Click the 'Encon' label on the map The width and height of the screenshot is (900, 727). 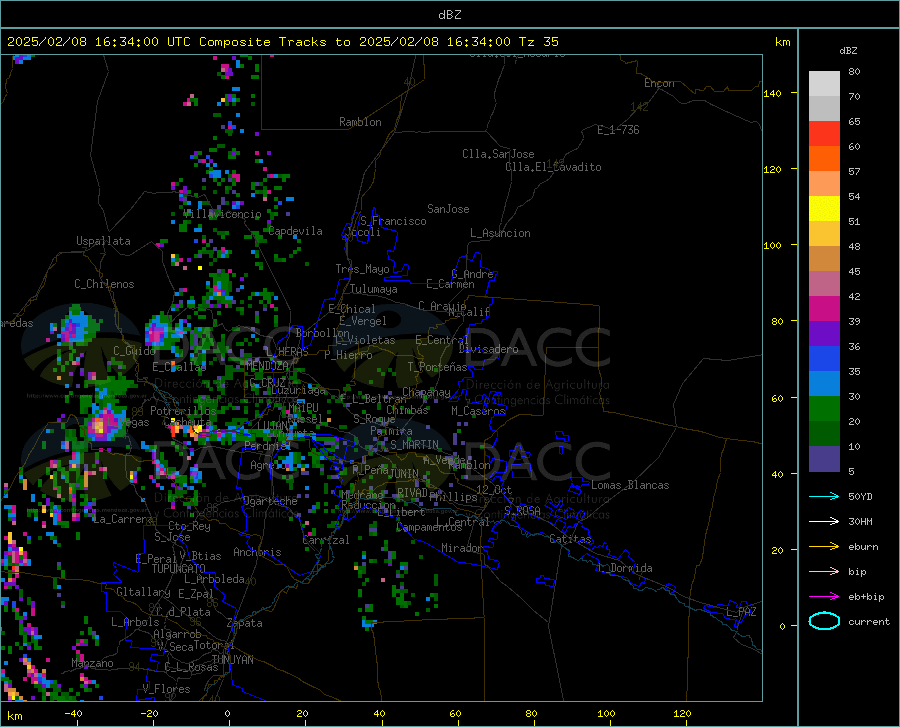[659, 83]
